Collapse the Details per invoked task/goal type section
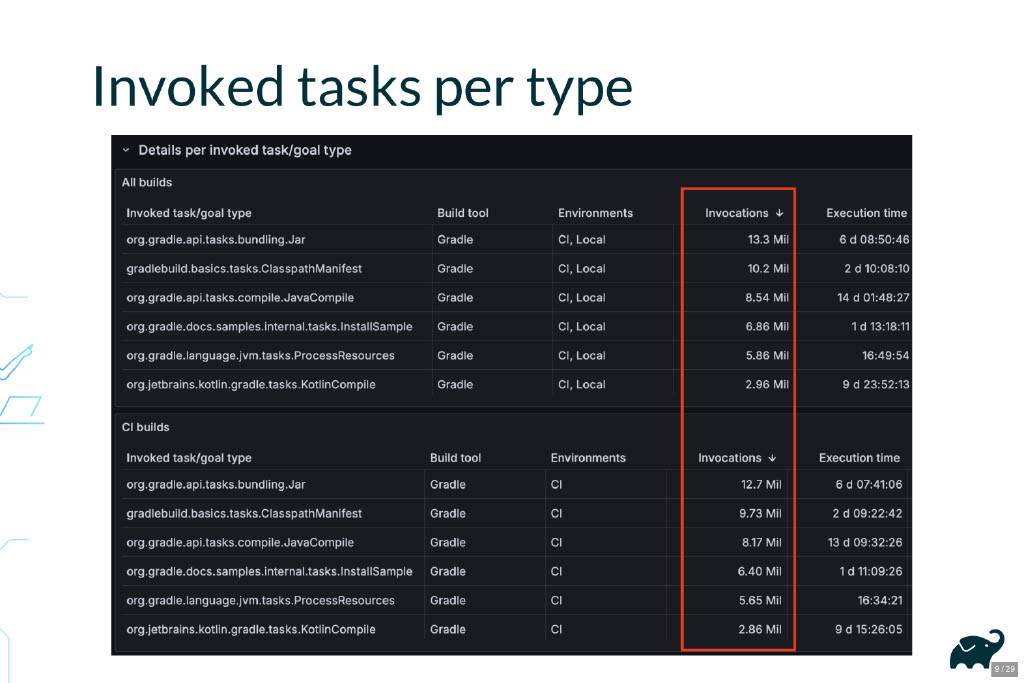 pyautogui.click(x=126, y=150)
